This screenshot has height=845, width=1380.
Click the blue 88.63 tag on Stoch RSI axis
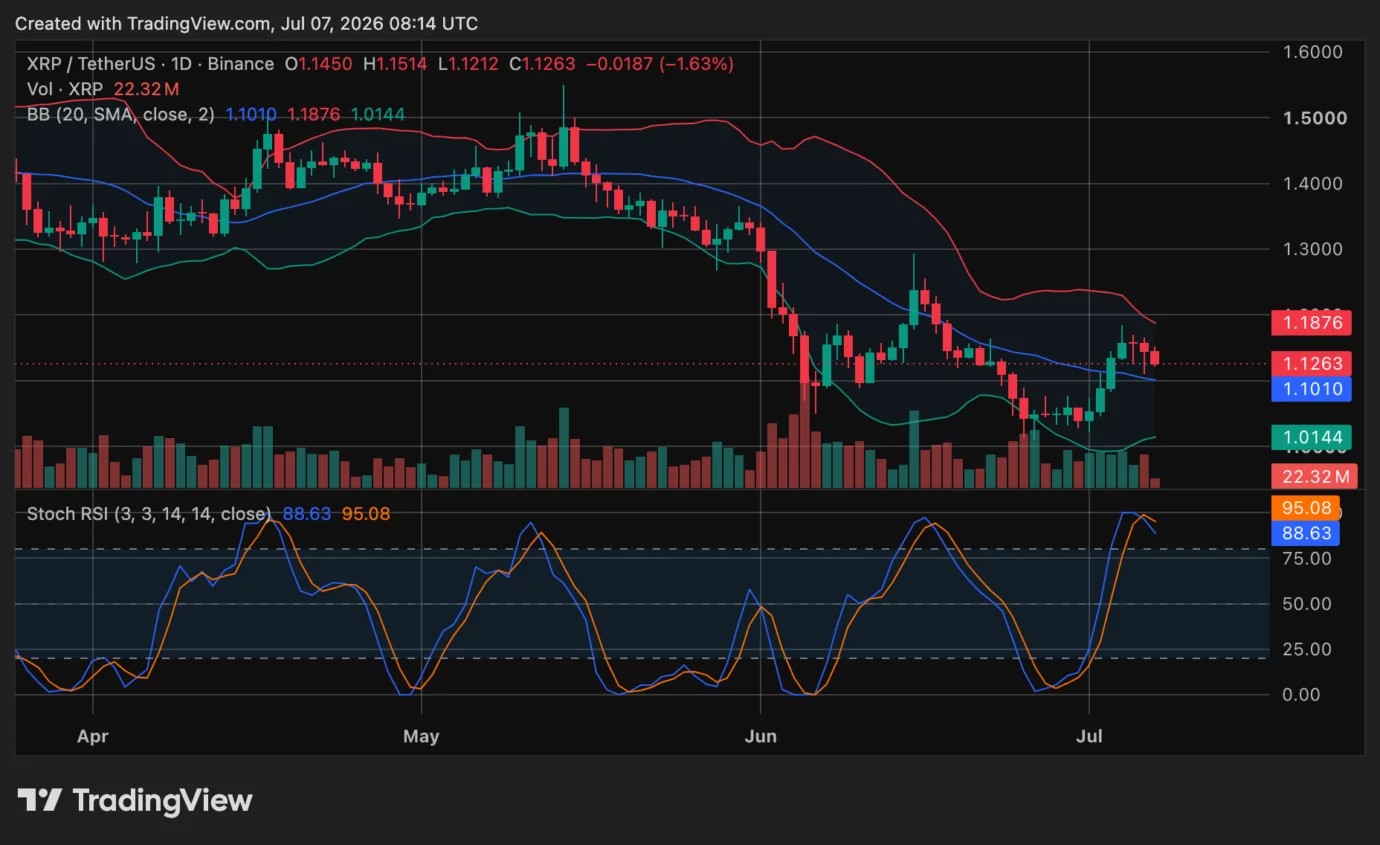pyautogui.click(x=1305, y=533)
